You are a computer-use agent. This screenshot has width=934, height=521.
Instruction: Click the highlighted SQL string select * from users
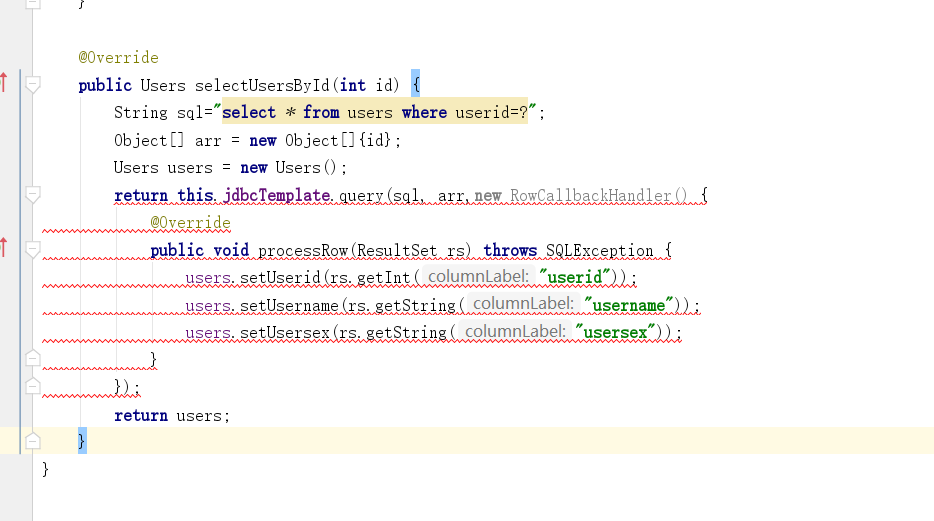tap(375, 113)
